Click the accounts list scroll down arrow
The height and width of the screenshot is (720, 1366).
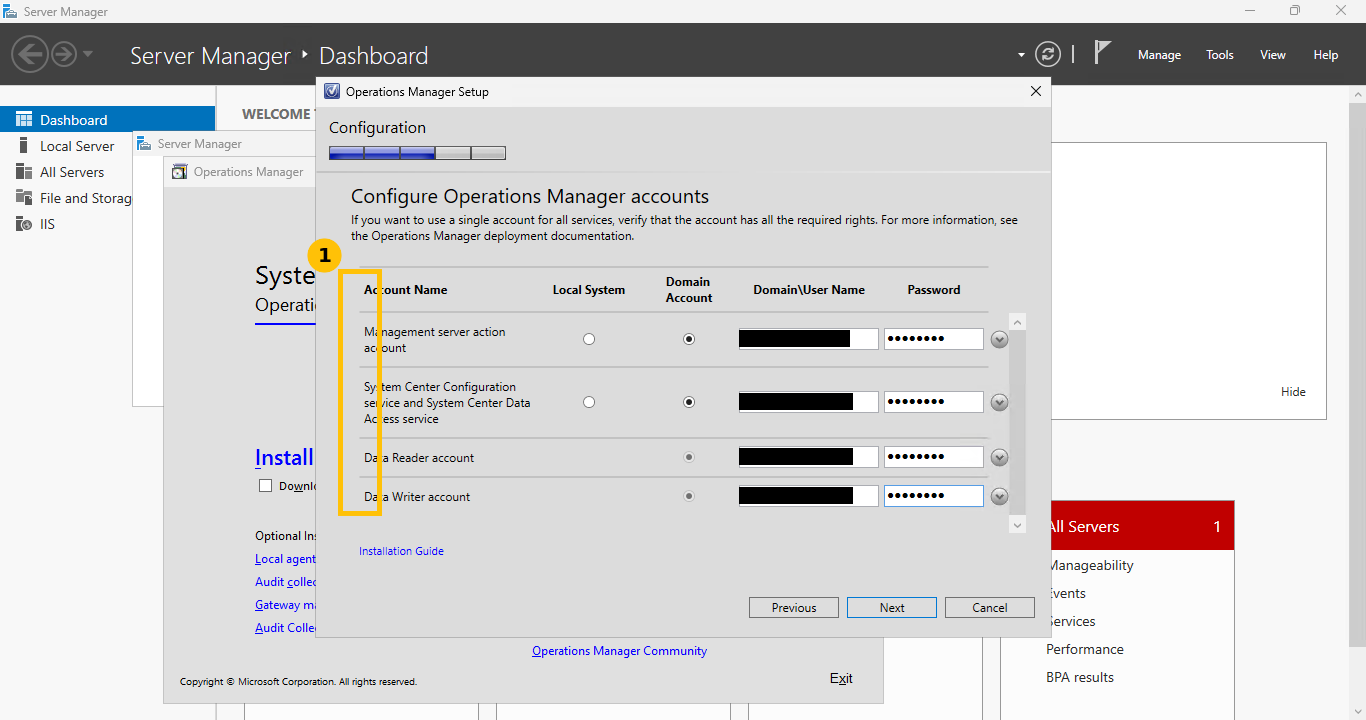[x=1018, y=525]
